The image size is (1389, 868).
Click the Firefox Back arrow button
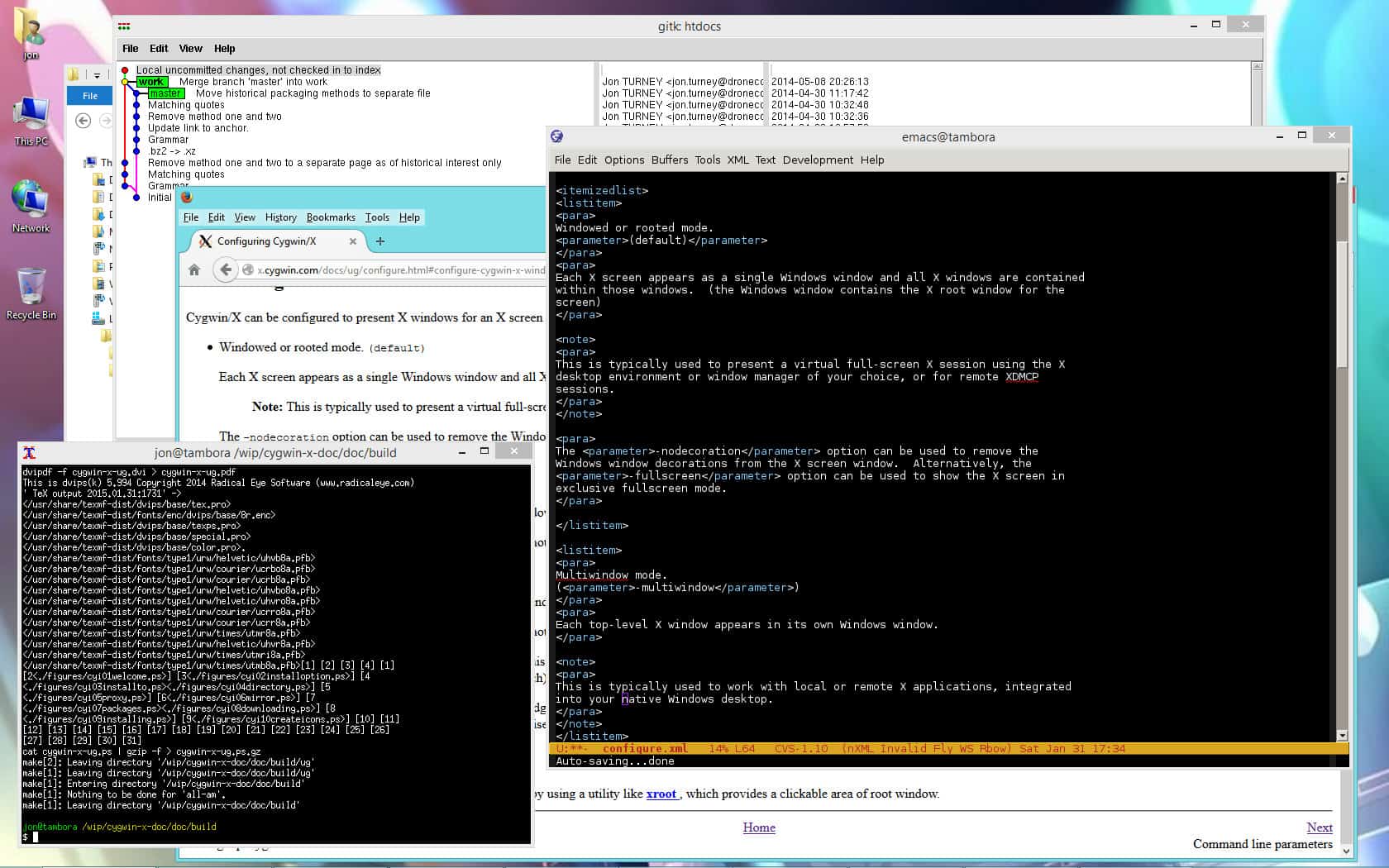(225, 269)
